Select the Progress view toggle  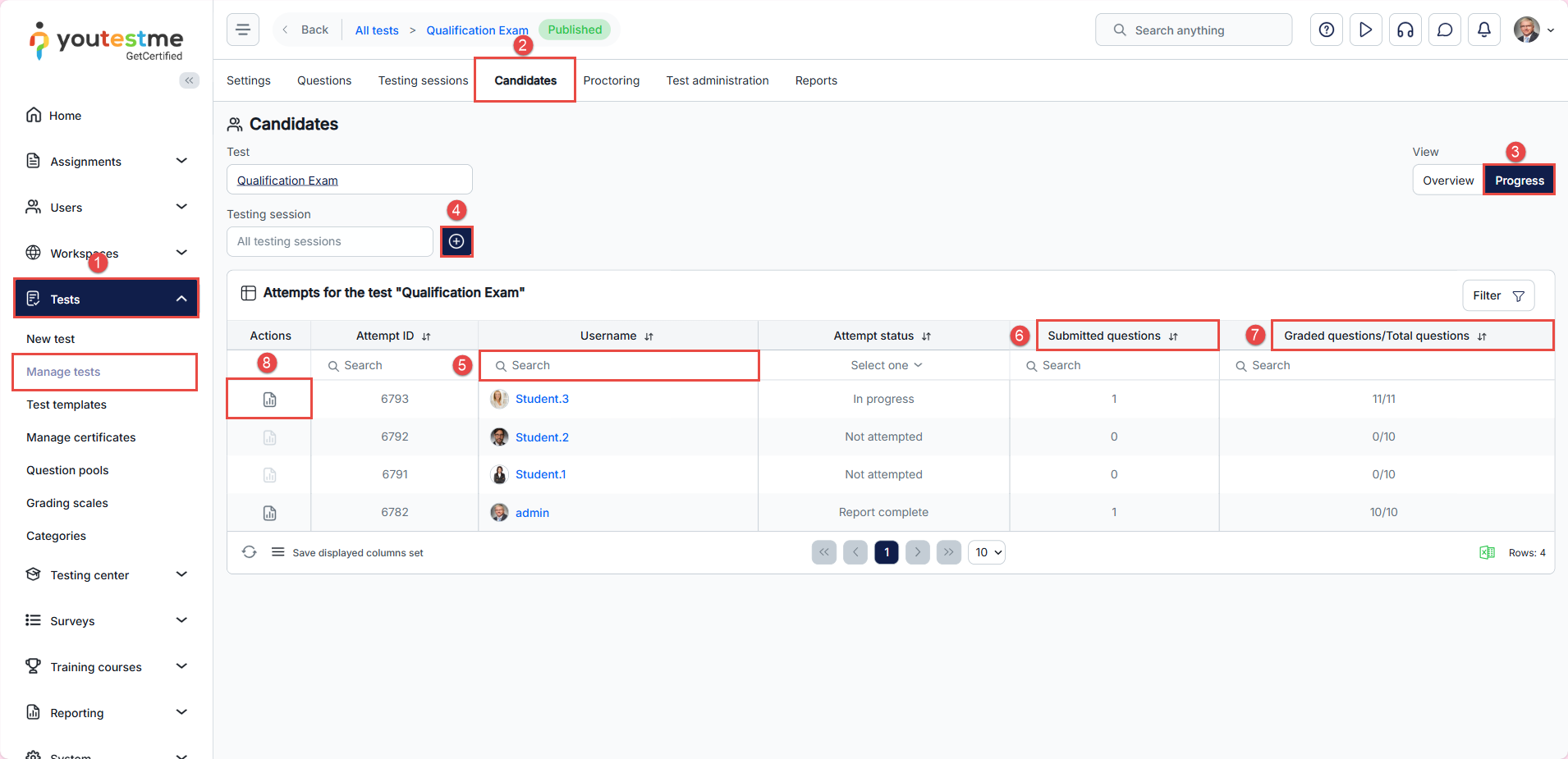point(1519,181)
